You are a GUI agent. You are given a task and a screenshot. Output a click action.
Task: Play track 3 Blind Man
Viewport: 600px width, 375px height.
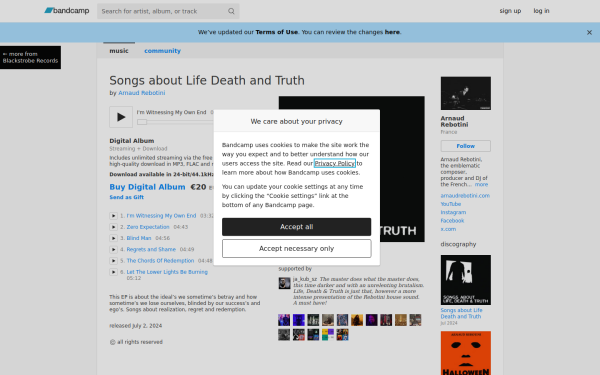pyautogui.click(x=113, y=238)
